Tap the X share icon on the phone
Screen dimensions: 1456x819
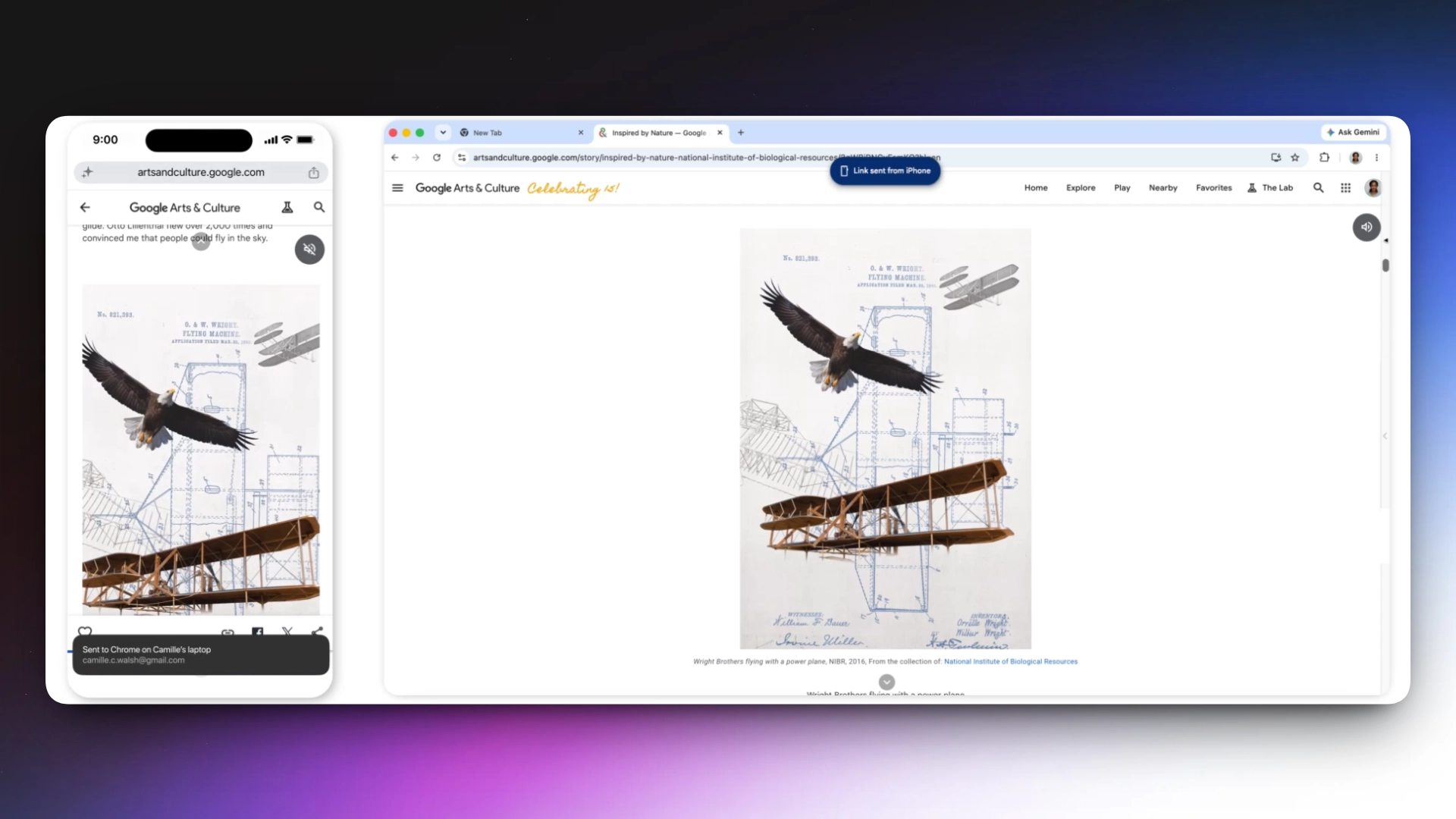point(287,631)
